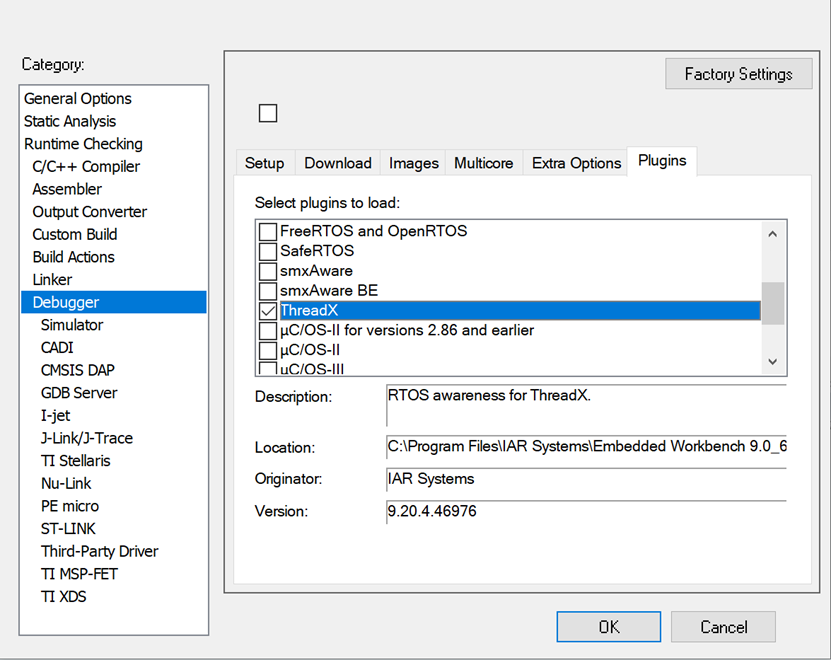This screenshot has height=660, width=831.
Task: Open the Download tab
Action: coord(338,163)
